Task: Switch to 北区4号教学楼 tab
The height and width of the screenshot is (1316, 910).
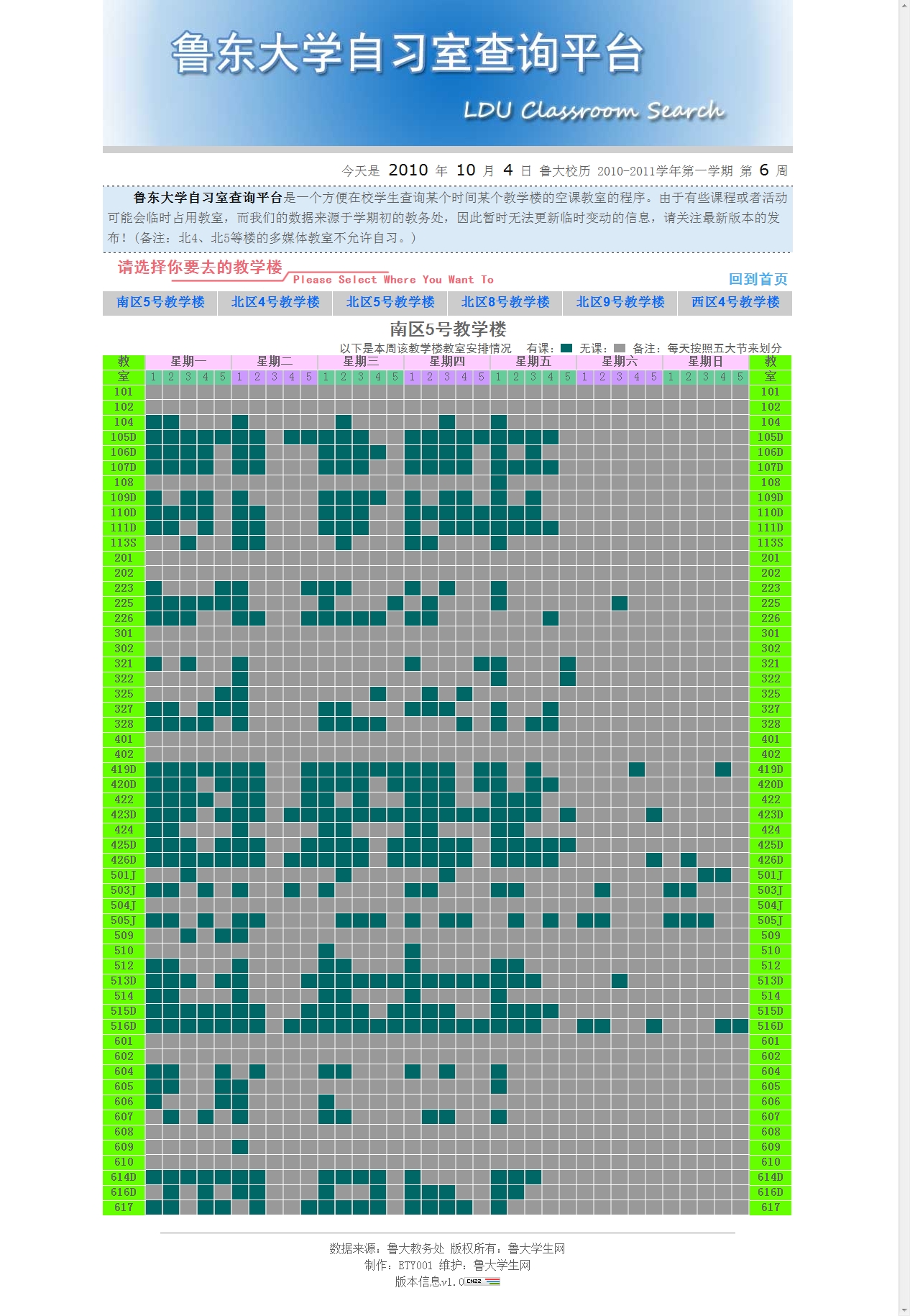Action: [275, 303]
